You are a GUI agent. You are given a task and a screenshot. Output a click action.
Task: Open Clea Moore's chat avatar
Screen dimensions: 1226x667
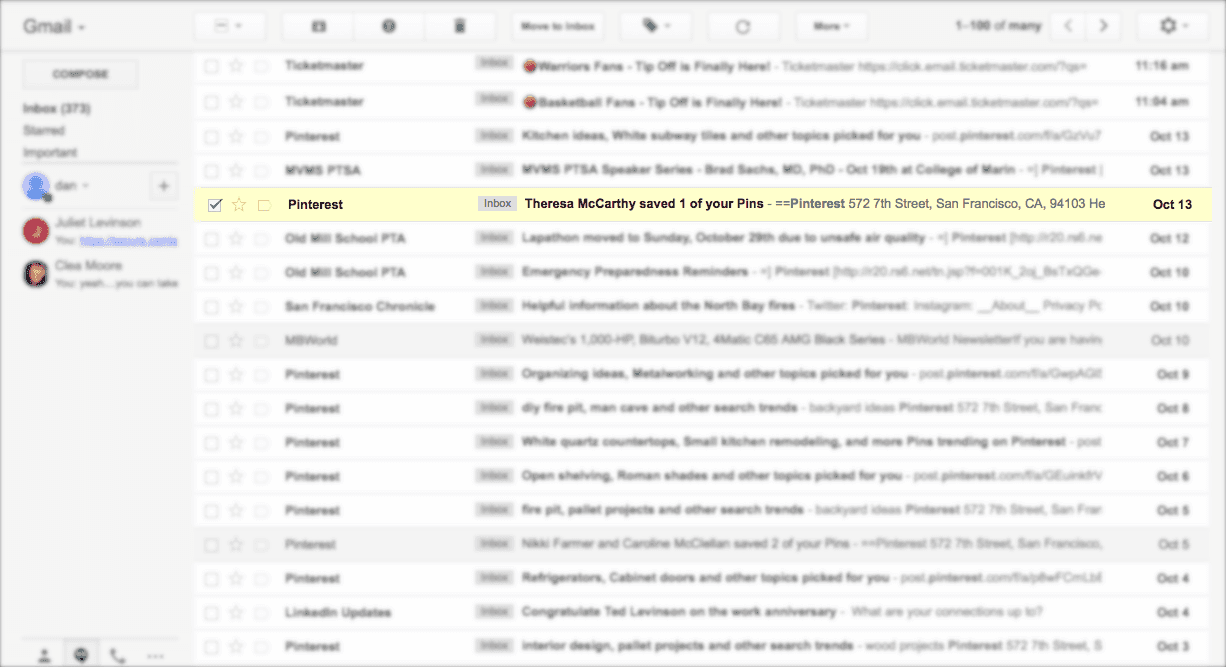point(35,274)
